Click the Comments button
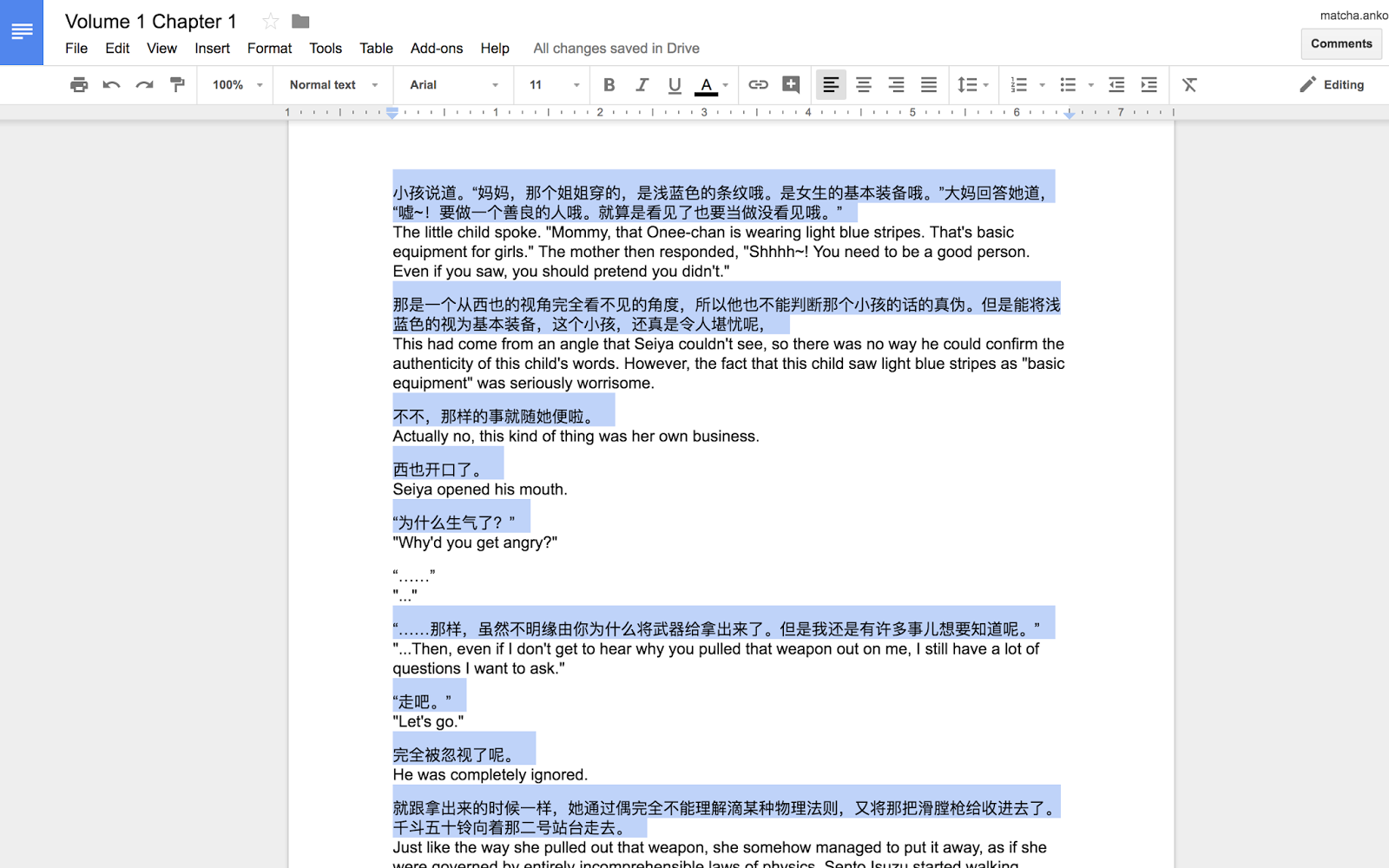The height and width of the screenshot is (868, 1389). pos(1341,43)
